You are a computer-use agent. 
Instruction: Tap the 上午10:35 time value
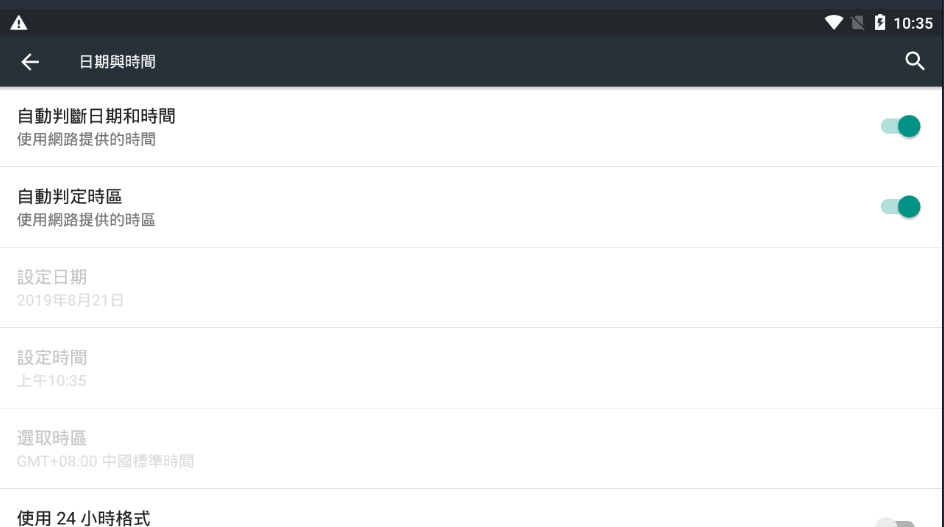click(x=51, y=380)
